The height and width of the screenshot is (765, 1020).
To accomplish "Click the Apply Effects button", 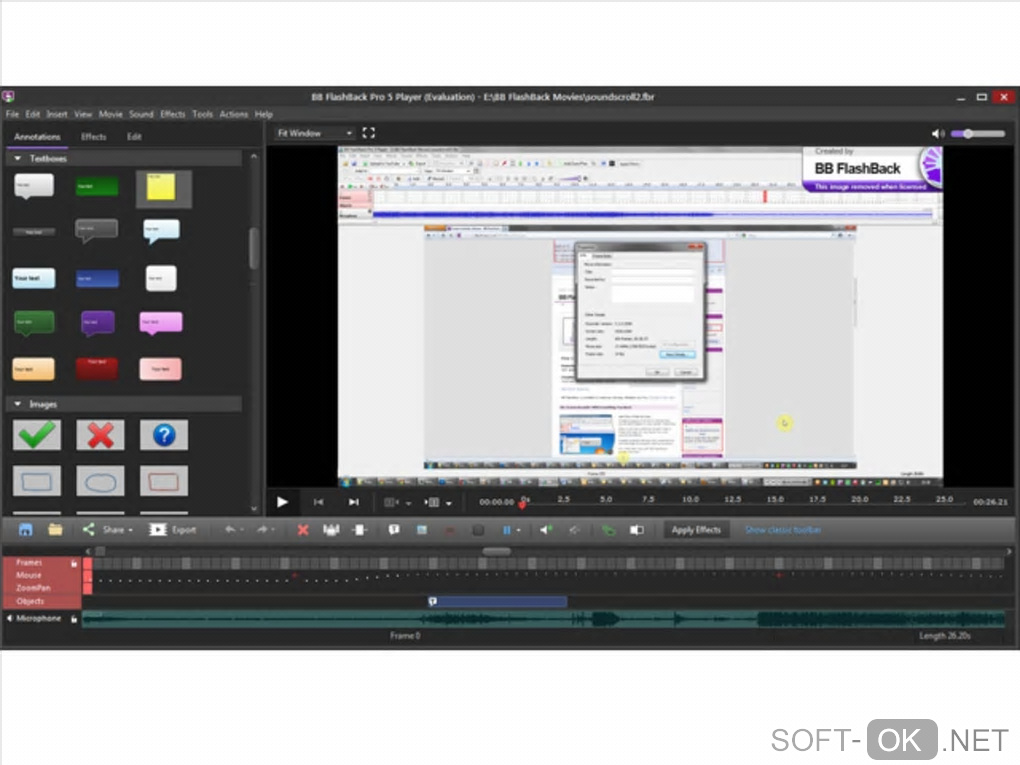I will pos(696,530).
